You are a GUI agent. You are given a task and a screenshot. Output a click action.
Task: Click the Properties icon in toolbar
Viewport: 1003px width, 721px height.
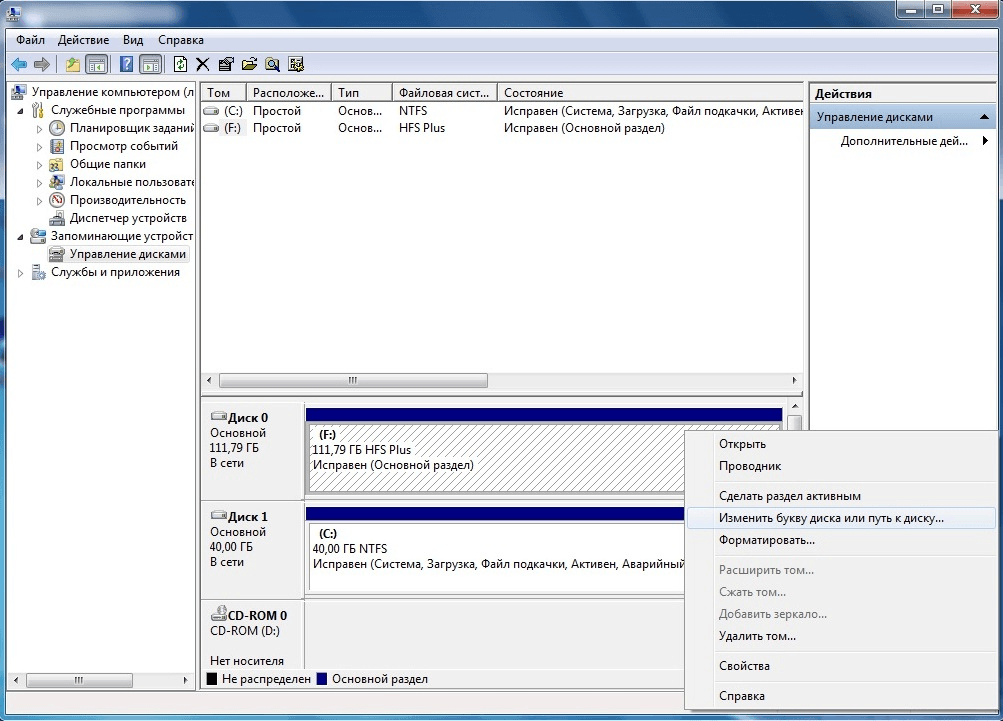click(226, 64)
